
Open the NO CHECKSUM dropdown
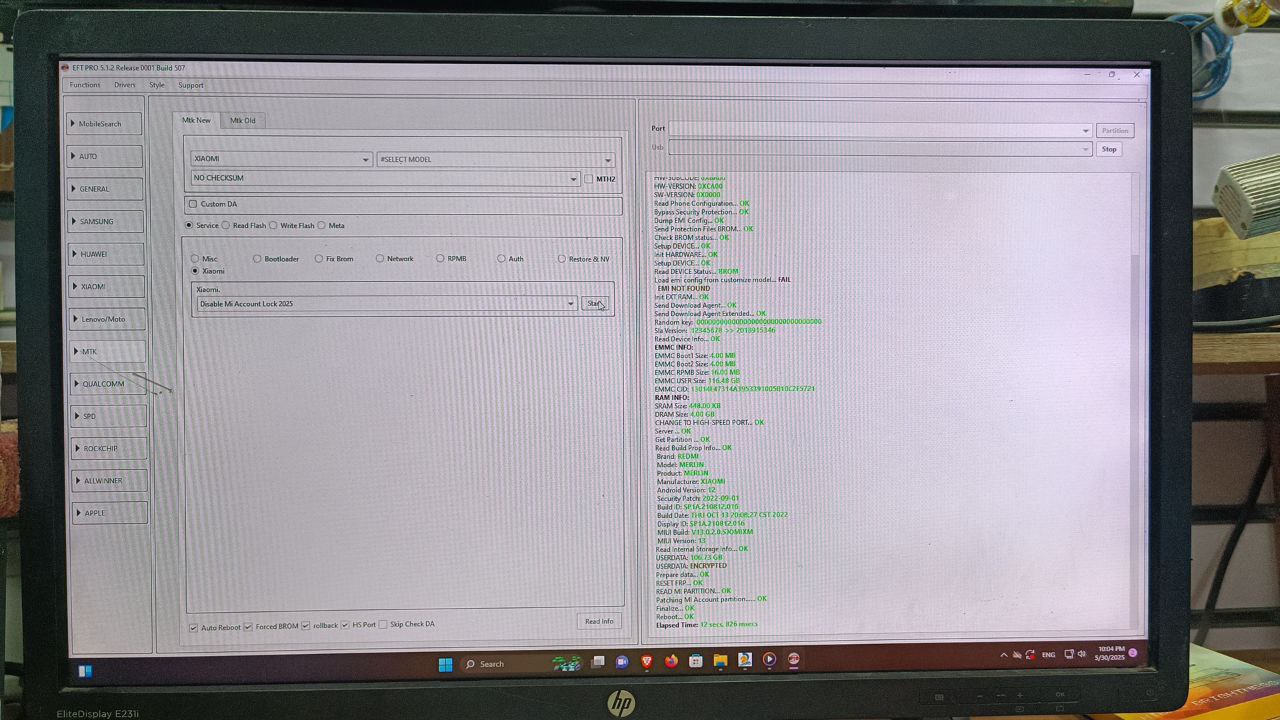(385, 178)
